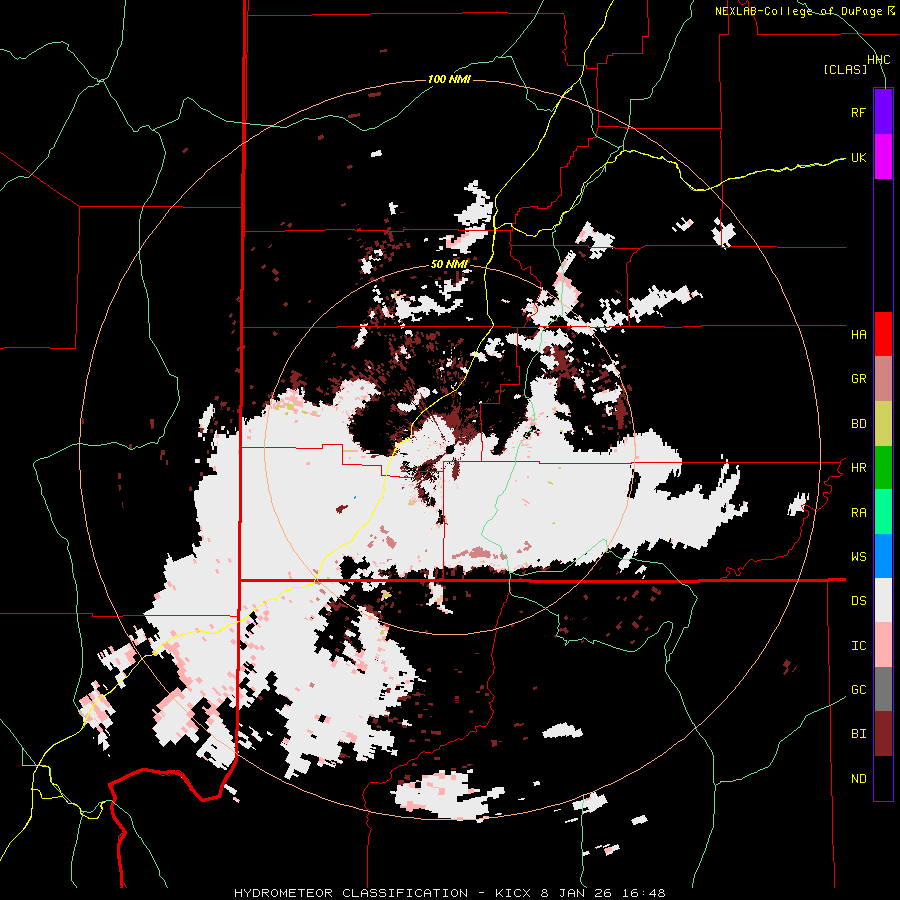Screen dimensions: 900x900
Task: Click the HHC product label
Action: [878, 60]
